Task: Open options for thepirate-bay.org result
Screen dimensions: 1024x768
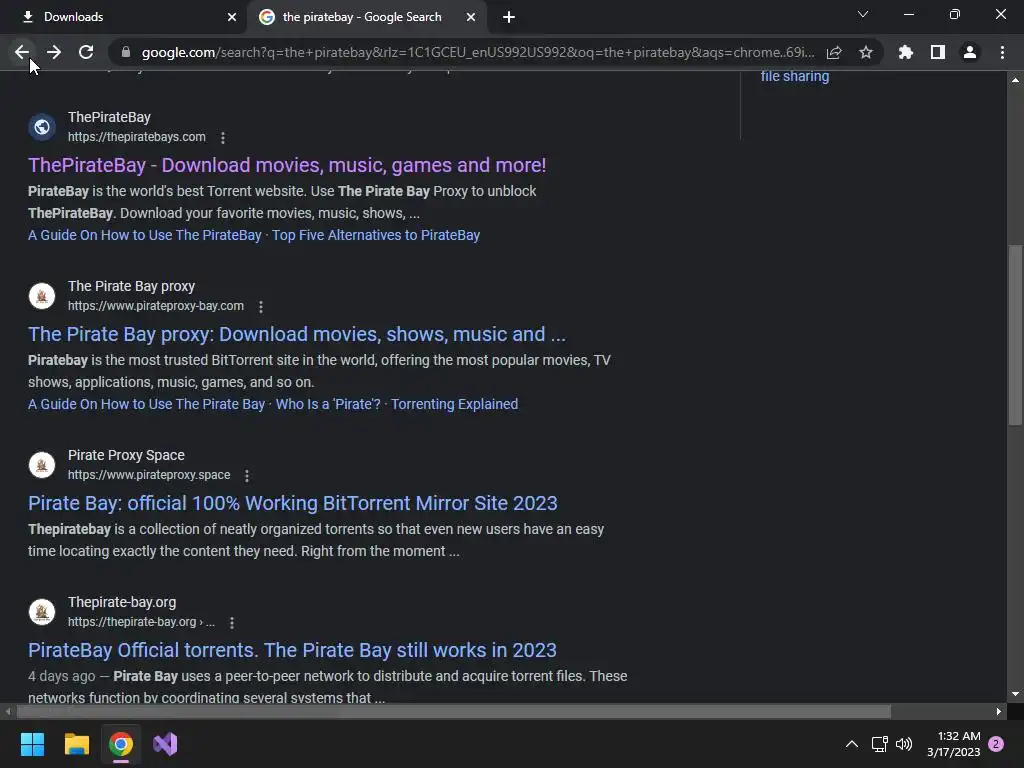Action: point(232,622)
